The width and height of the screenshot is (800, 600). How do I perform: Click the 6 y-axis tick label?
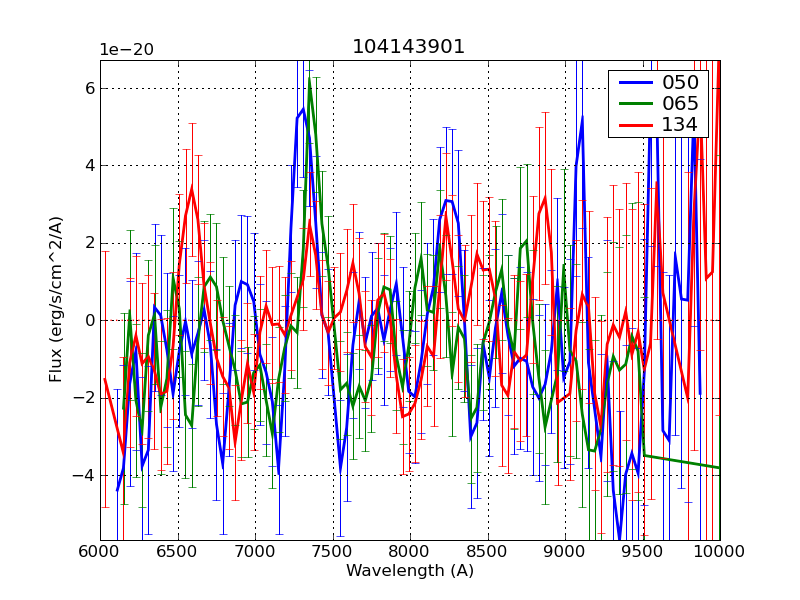(x=88, y=88)
